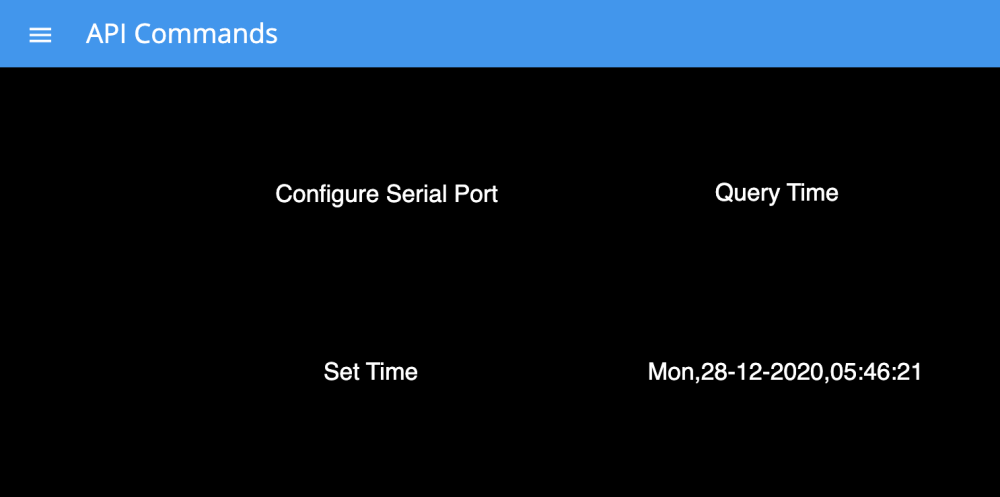Show the app menu beside API Commands
This screenshot has width=1000, height=497.
click(x=40, y=35)
